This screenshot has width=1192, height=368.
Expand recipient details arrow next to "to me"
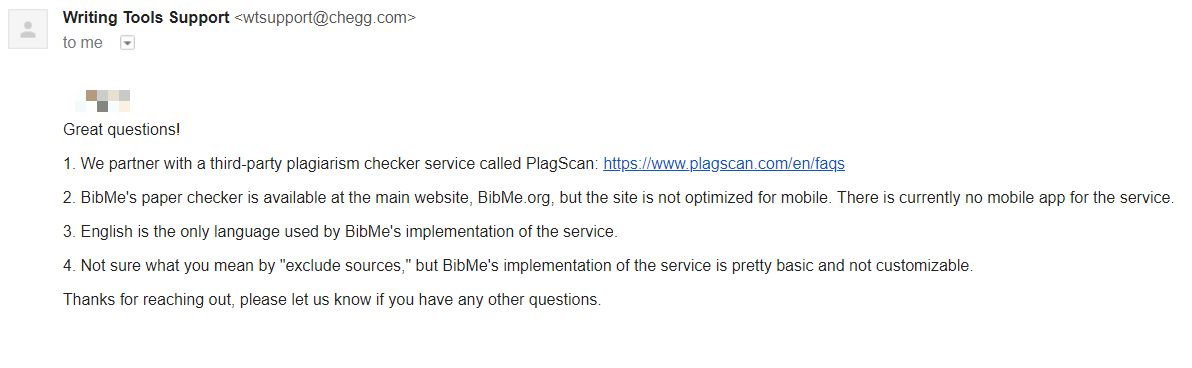(x=128, y=43)
